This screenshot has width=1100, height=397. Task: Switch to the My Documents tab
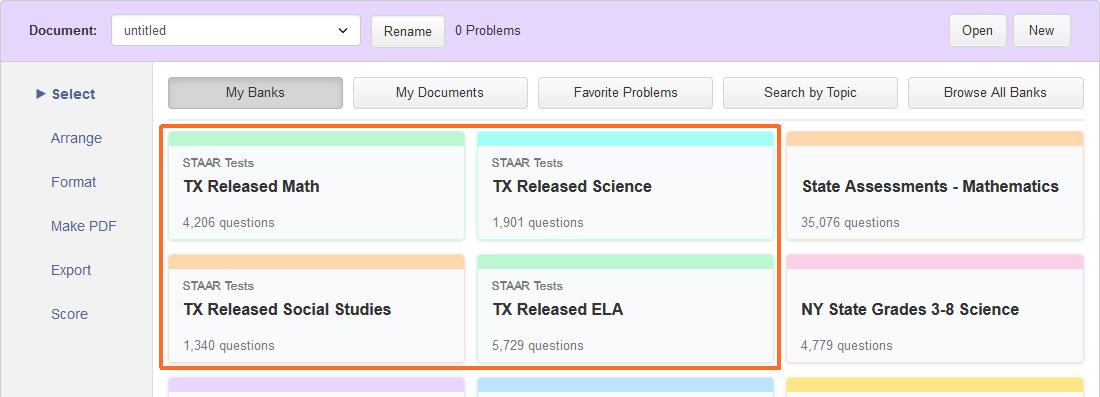440,93
